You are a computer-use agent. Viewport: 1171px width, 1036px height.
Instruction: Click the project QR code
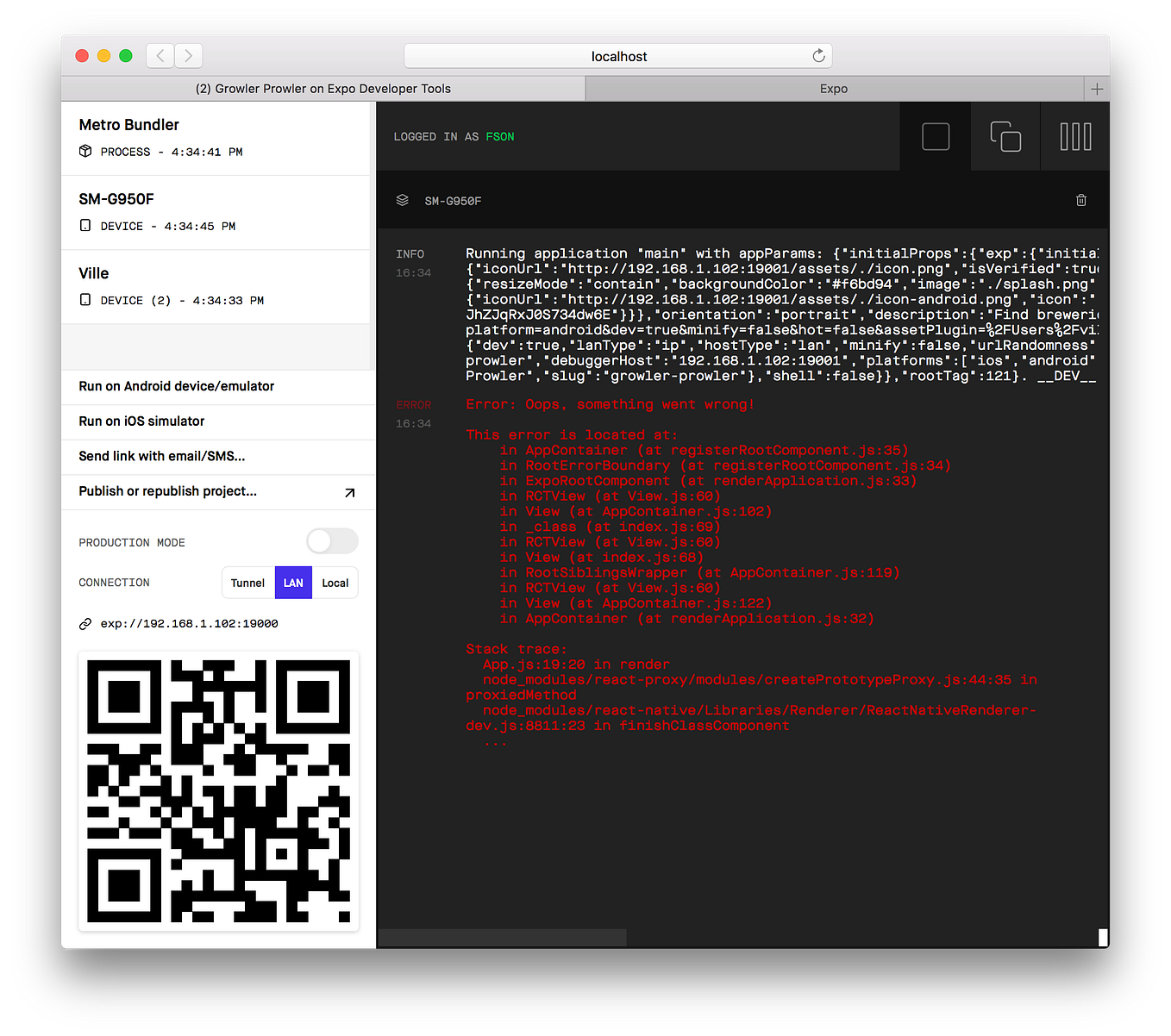[218, 790]
